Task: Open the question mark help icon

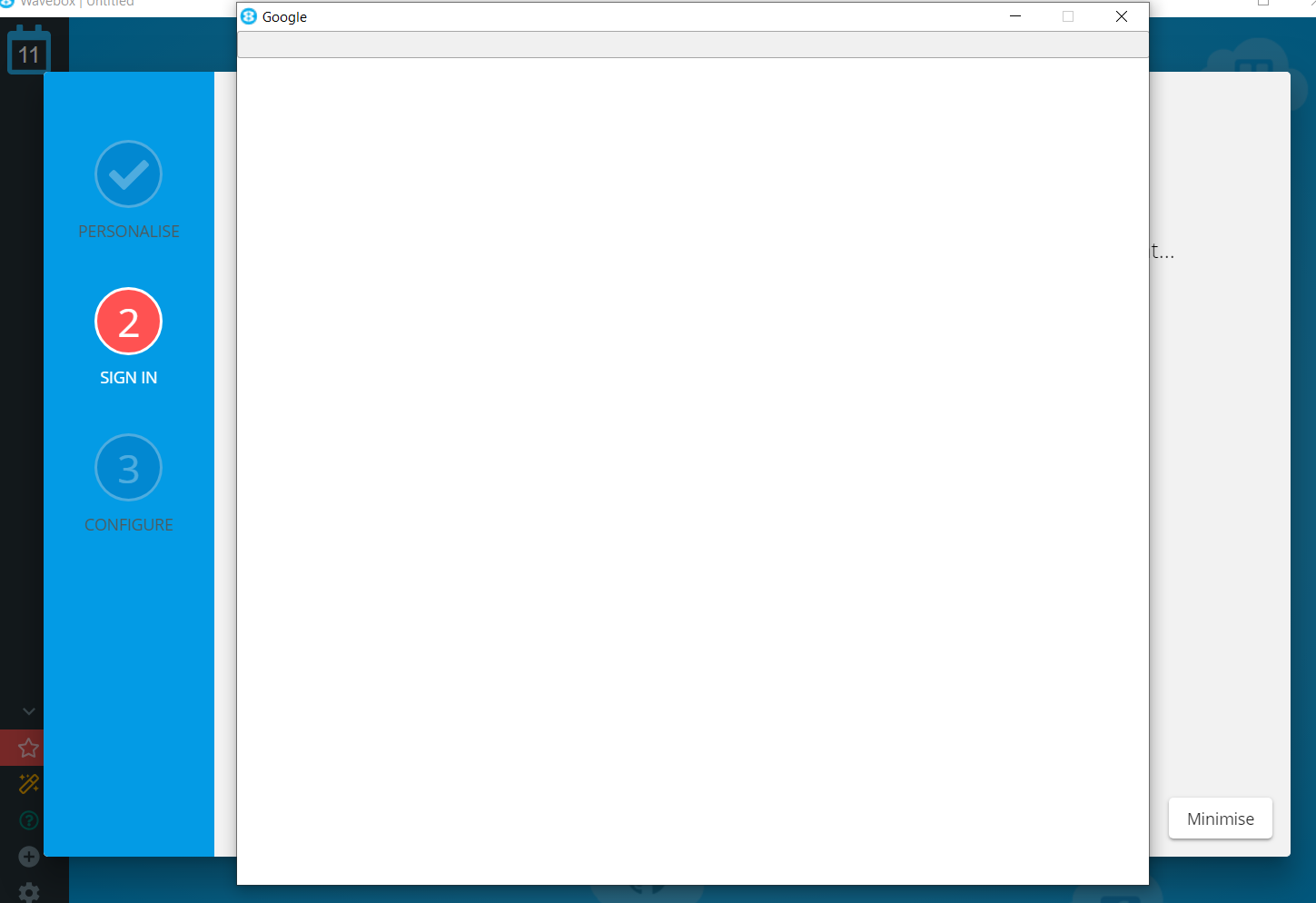Action: 27,819
